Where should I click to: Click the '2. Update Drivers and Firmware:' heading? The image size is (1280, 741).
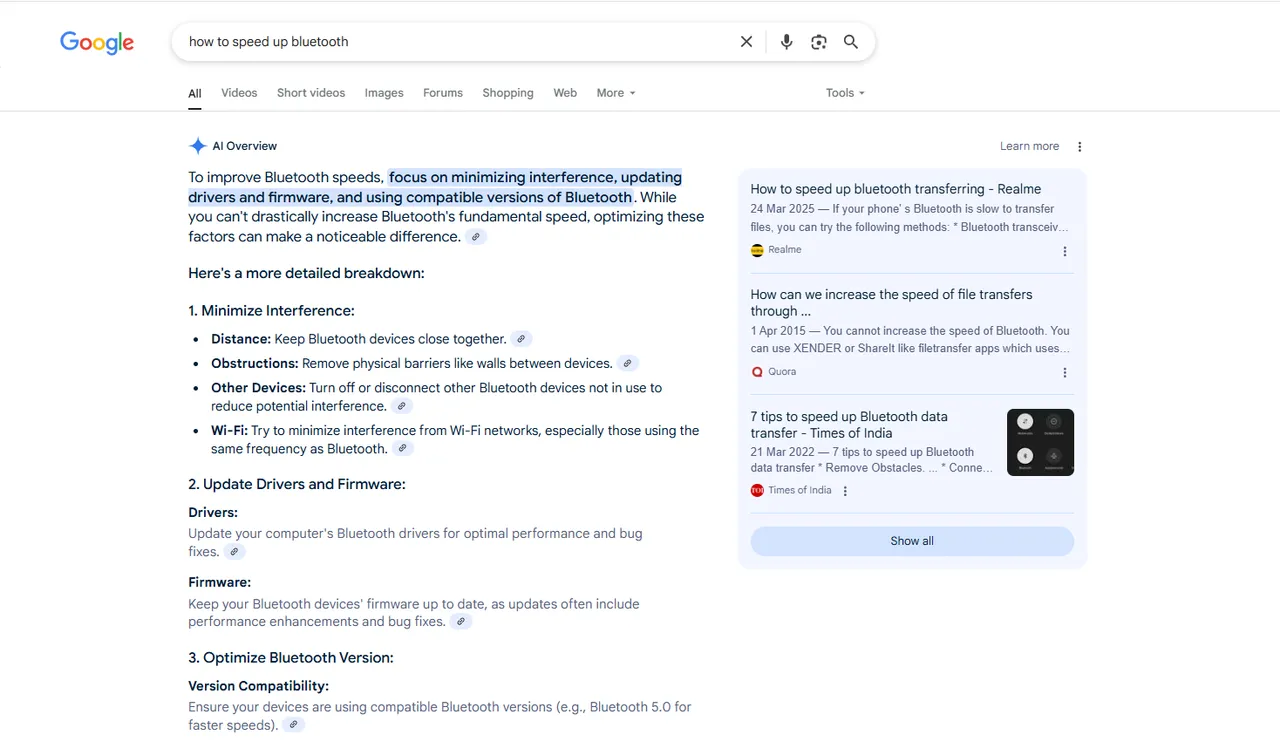click(297, 484)
